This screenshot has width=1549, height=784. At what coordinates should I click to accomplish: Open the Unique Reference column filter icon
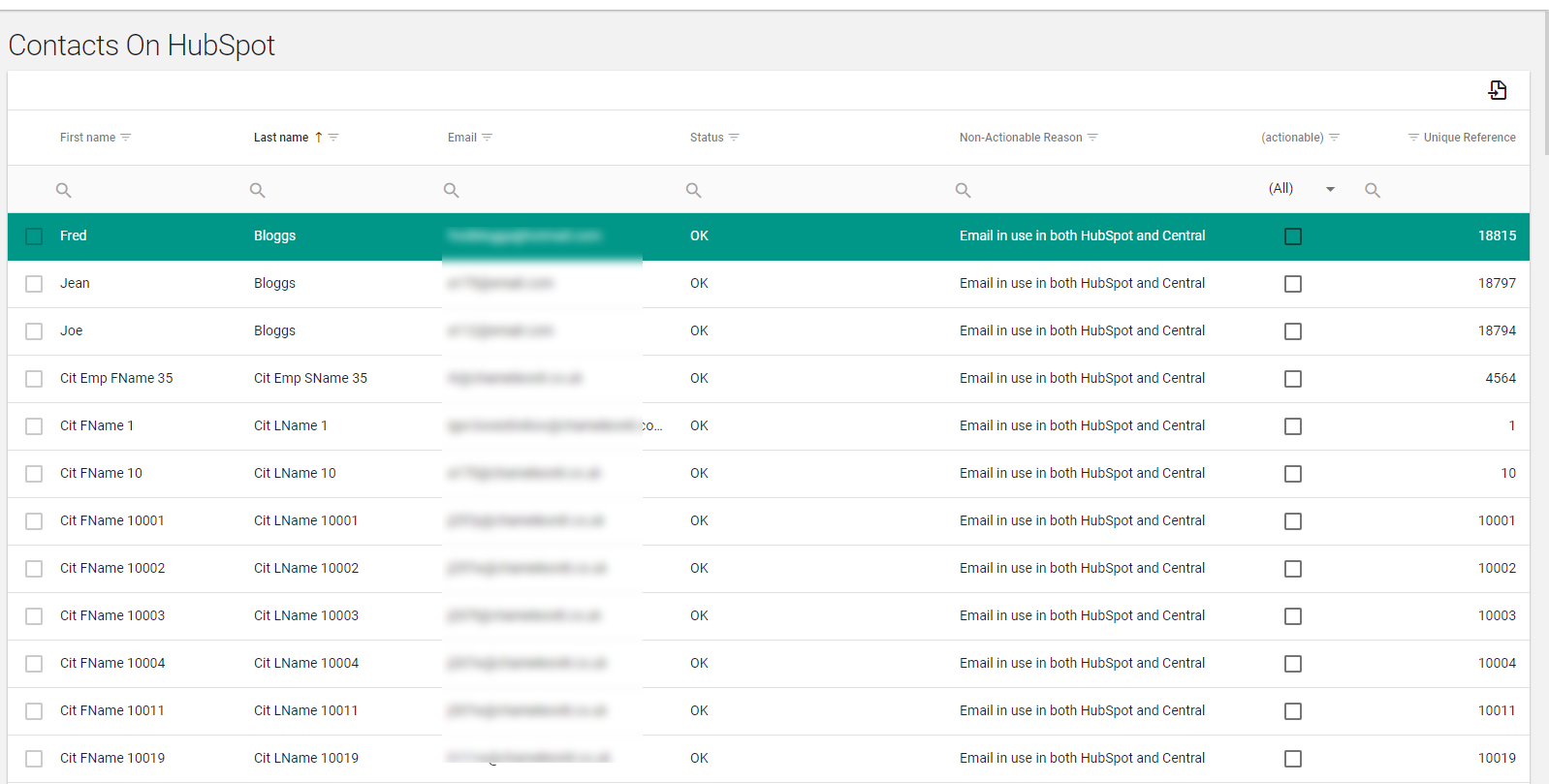tap(1413, 138)
